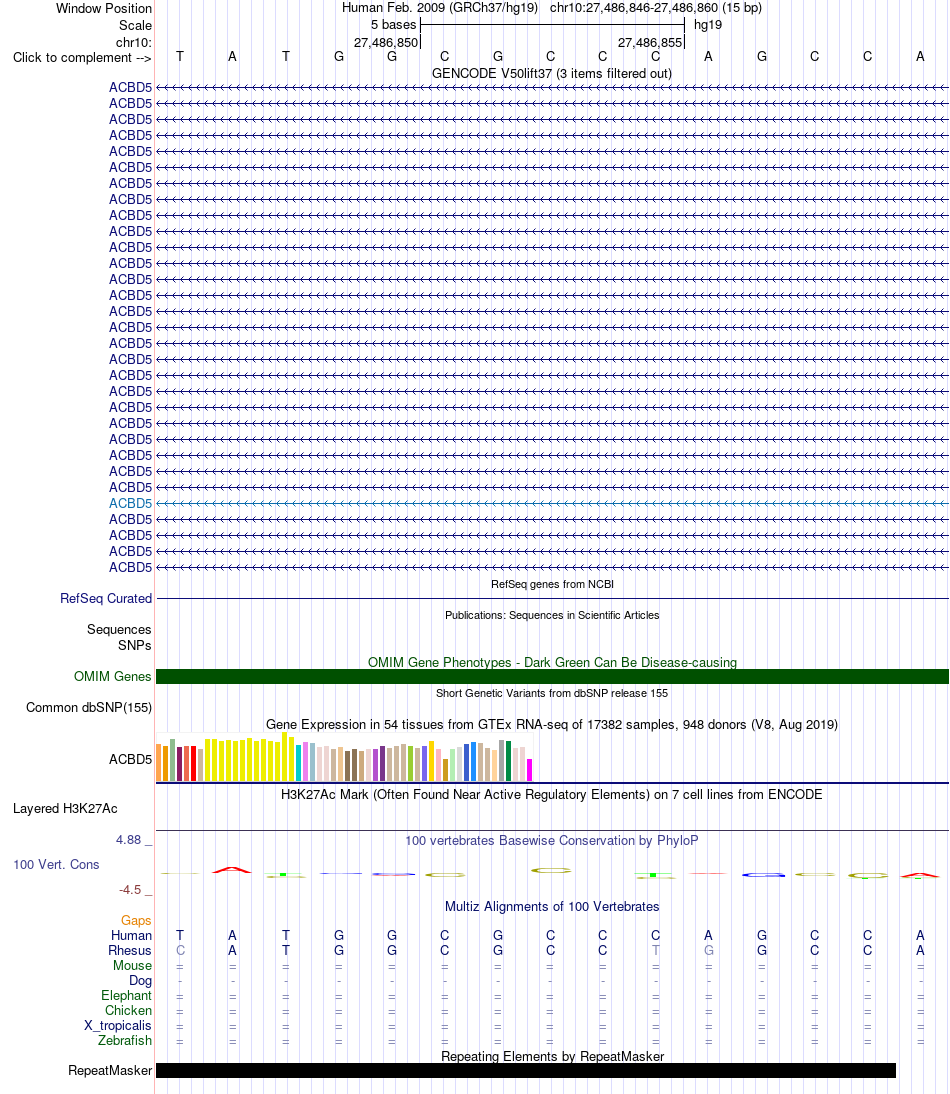
Task: Click the 'Human' alignment row label
Action: click(131, 936)
